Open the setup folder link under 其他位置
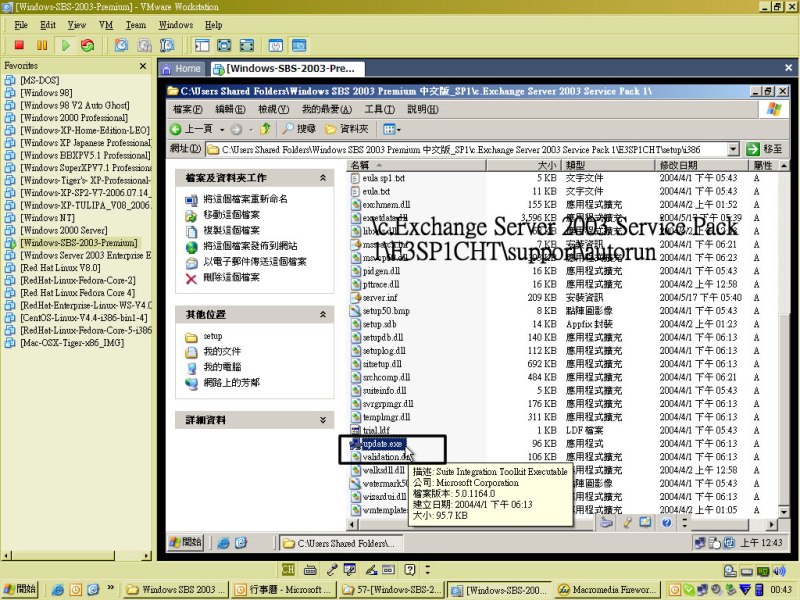Screen dimensions: 800x600 (x=213, y=336)
